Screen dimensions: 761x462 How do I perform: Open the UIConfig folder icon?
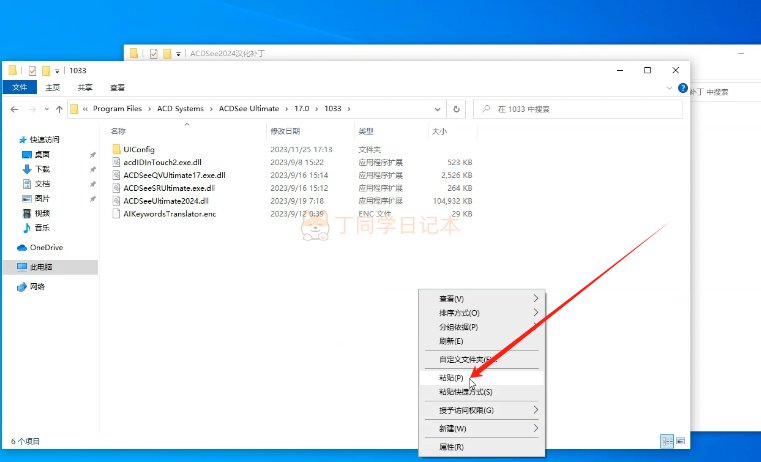(116, 149)
